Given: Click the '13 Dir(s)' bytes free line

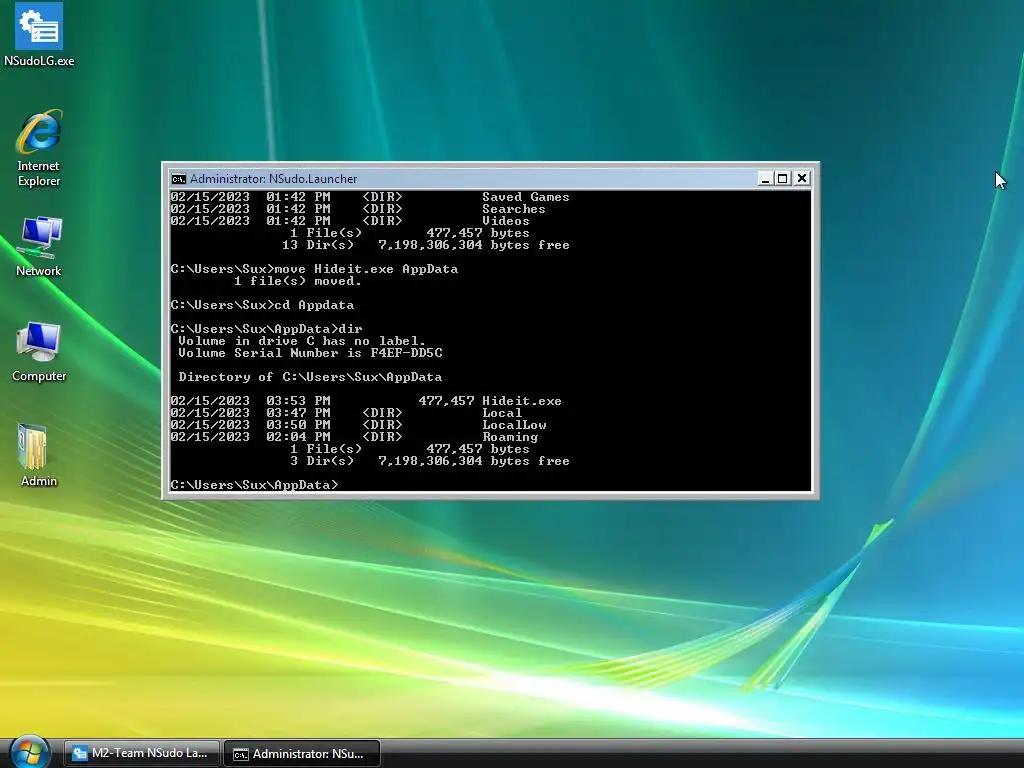Looking at the screenshot, I should point(426,245).
